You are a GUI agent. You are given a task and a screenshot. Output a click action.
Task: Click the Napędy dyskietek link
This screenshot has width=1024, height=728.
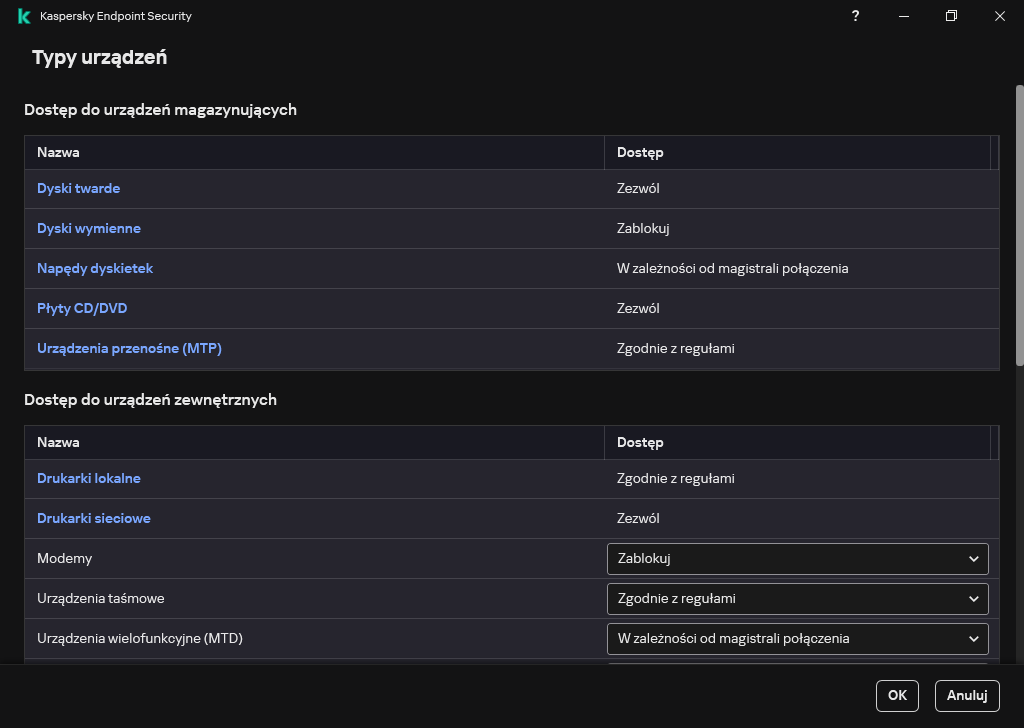pos(95,268)
